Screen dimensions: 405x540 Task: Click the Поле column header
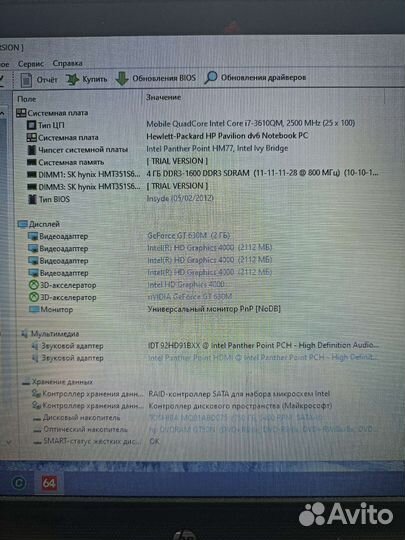point(27,99)
